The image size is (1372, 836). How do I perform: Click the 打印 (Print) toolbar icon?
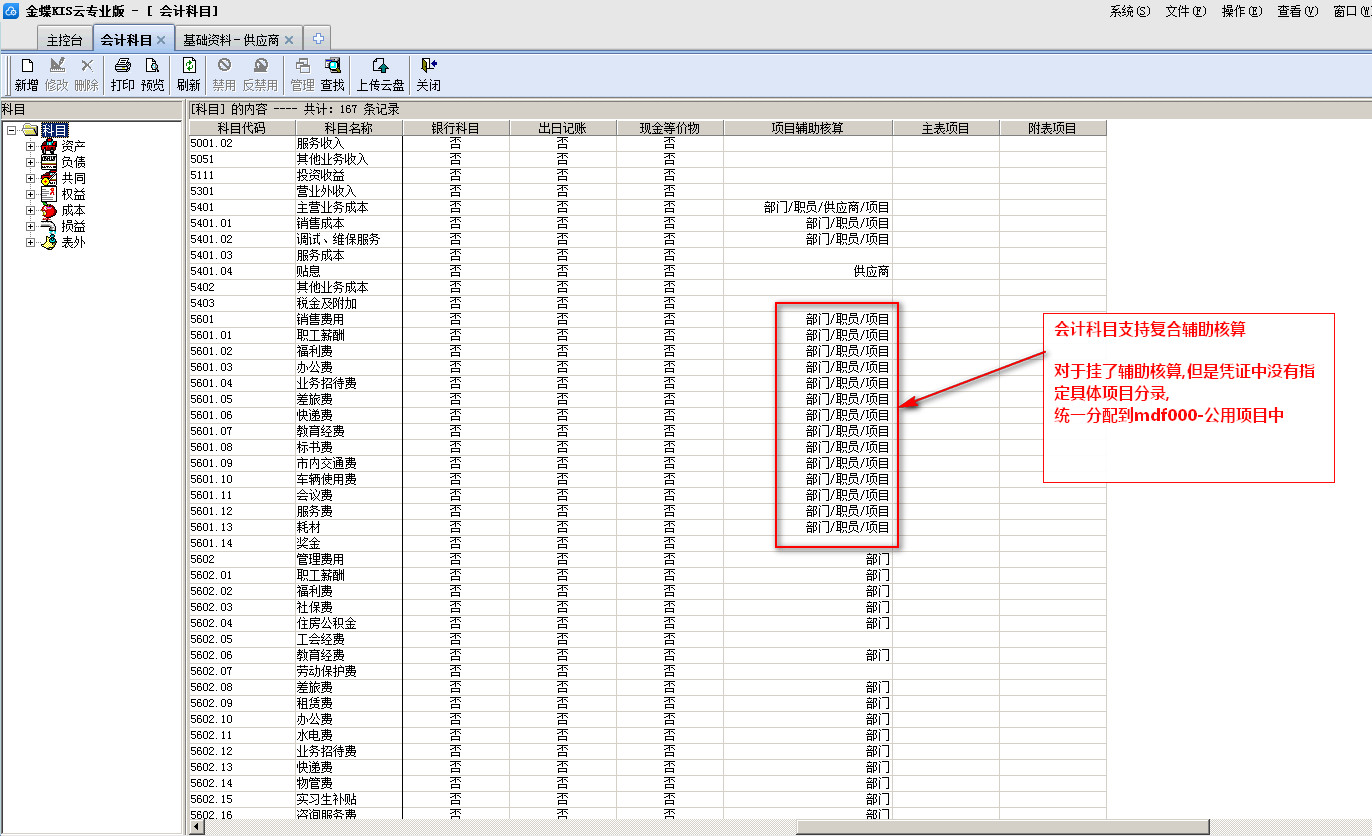point(122,67)
